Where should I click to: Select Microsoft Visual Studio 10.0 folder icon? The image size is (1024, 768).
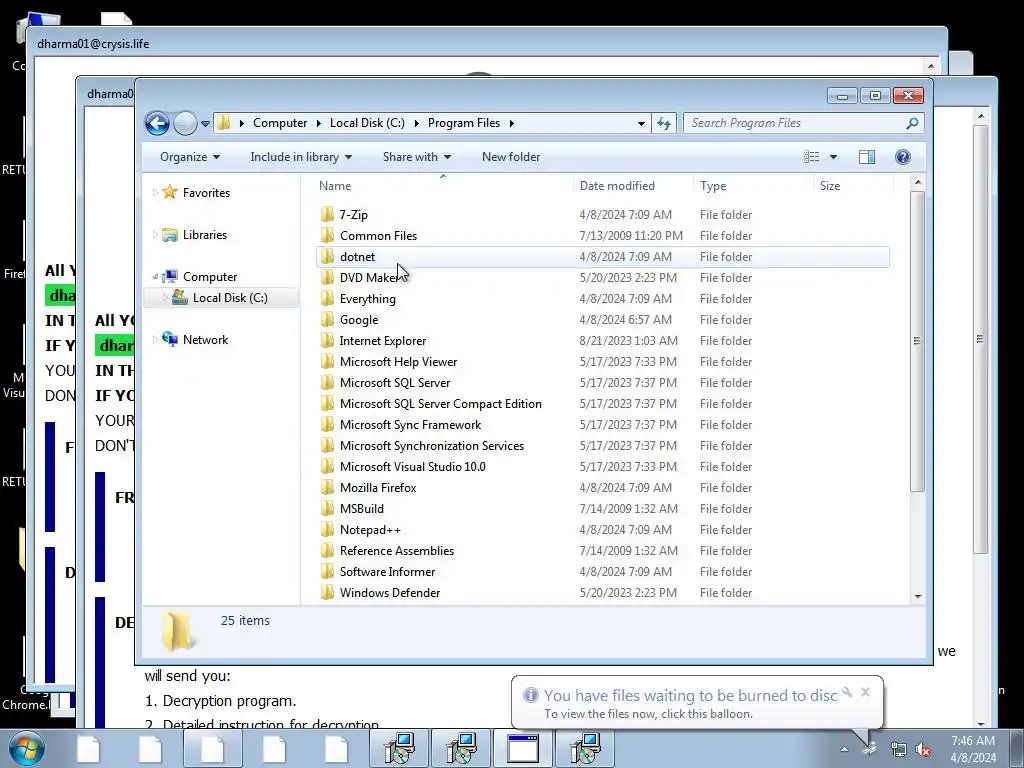[327, 466]
